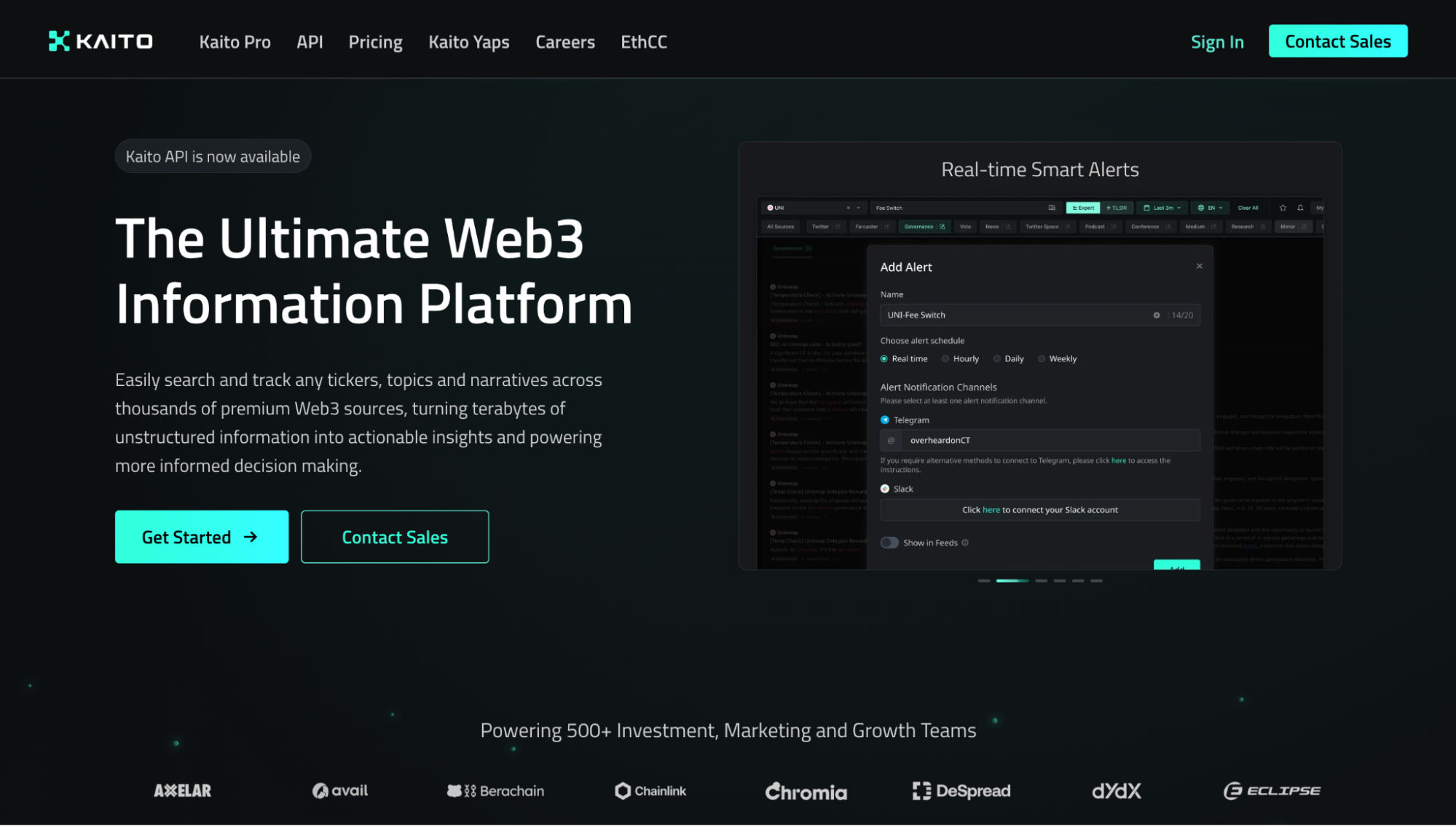
Task: Toggle the Show in Feeds switch
Action: click(x=889, y=543)
